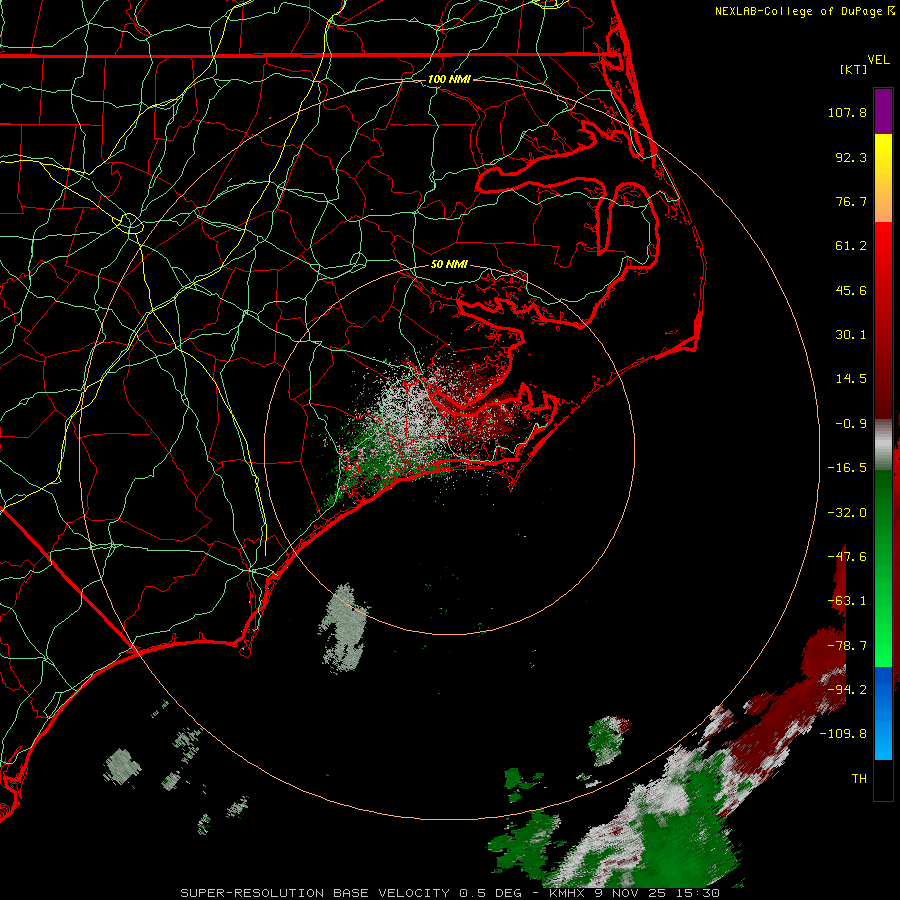Pick the green segment of color bar
The height and width of the screenshot is (900, 900).
(883, 568)
